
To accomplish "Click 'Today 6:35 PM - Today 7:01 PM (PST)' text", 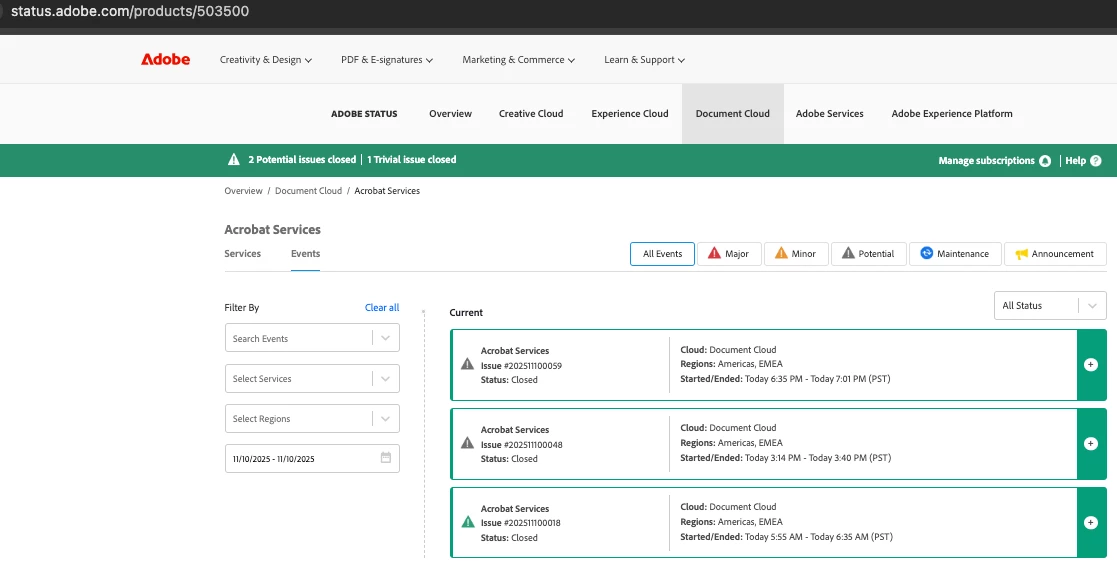I will tap(817, 378).
